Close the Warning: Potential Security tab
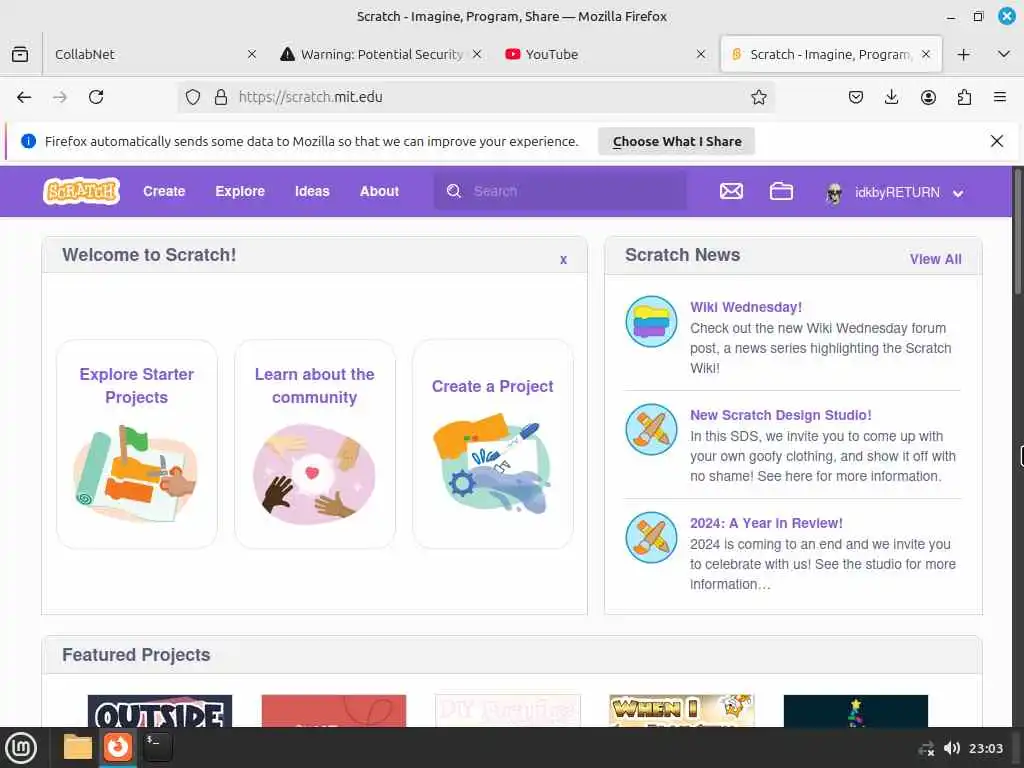The width and height of the screenshot is (1024, 768). point(477,54)
